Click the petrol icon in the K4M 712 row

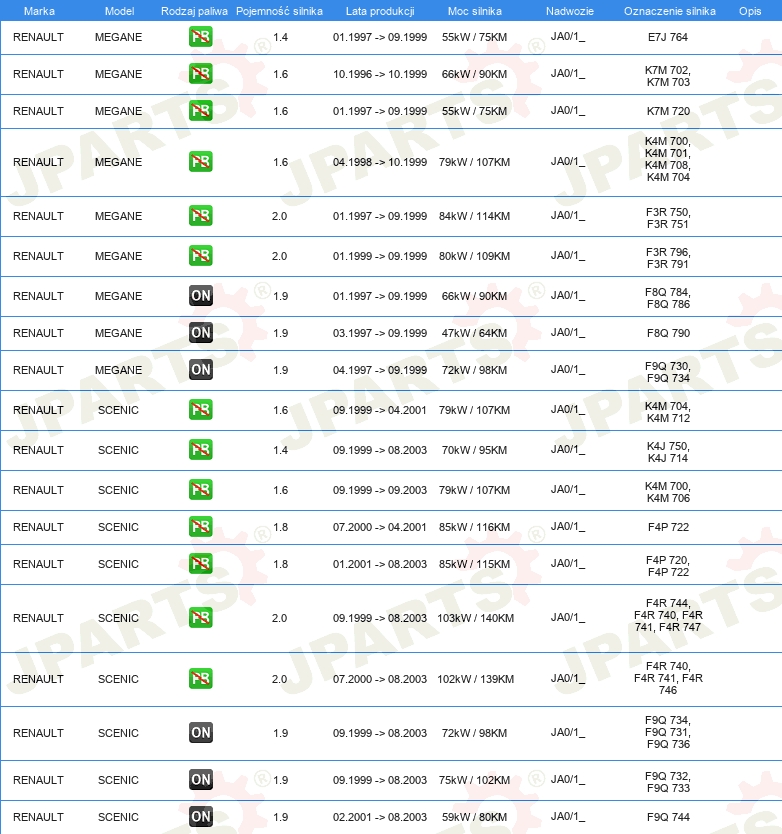[x=201, y=410]
